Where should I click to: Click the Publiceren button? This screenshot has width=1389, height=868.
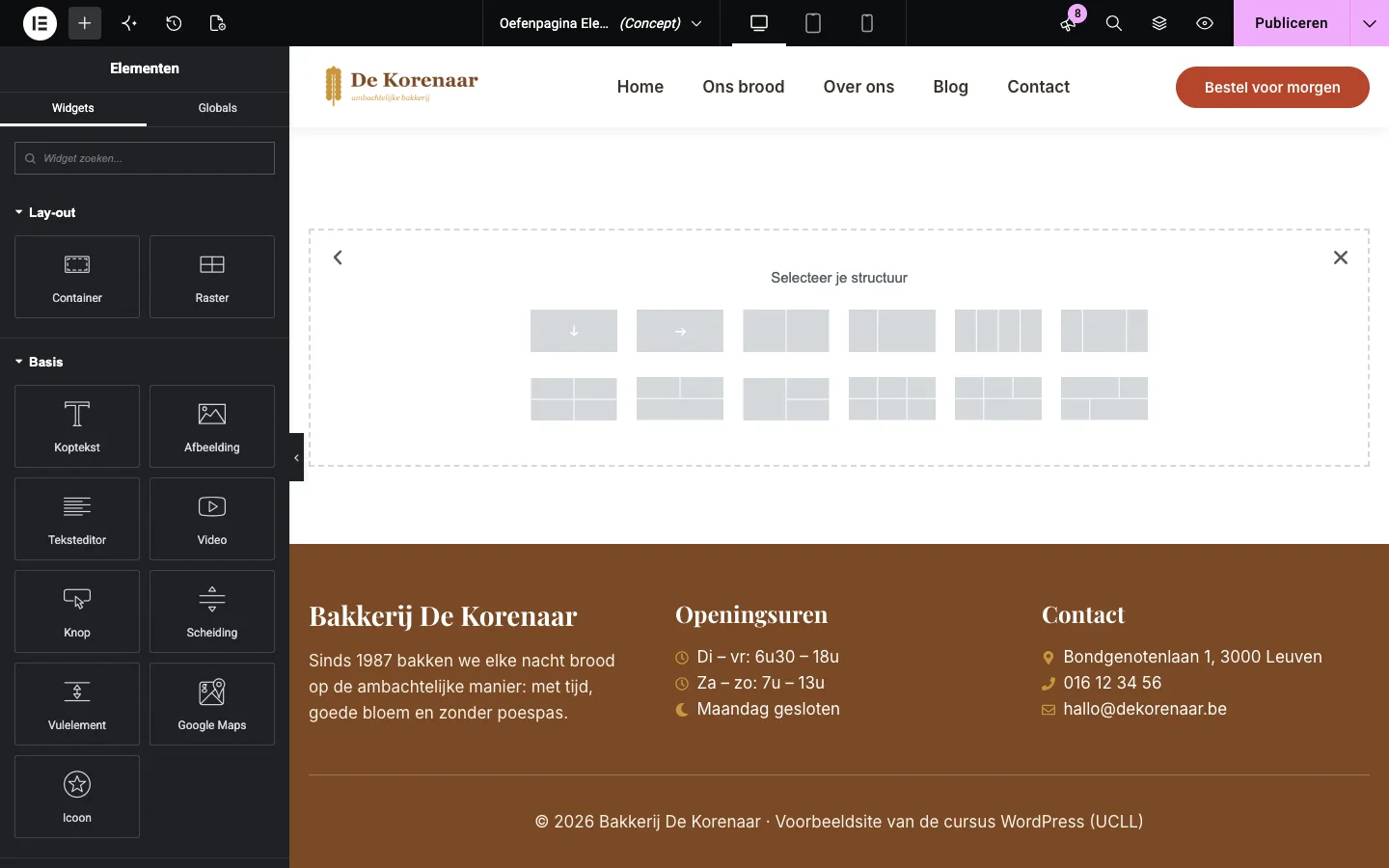[1292, 23]
